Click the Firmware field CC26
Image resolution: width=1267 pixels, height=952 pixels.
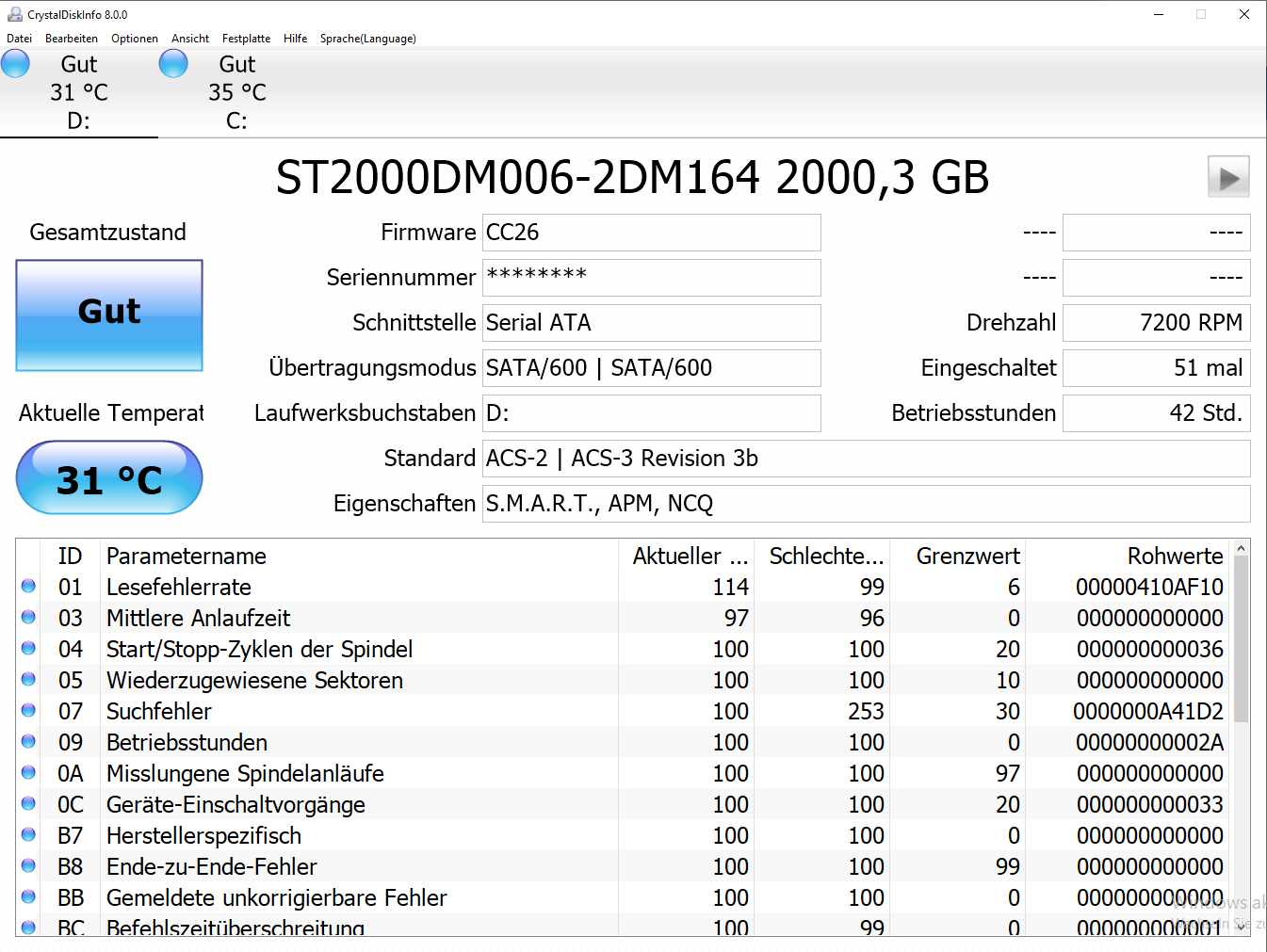pyautogui.click(x=652, y=233)
